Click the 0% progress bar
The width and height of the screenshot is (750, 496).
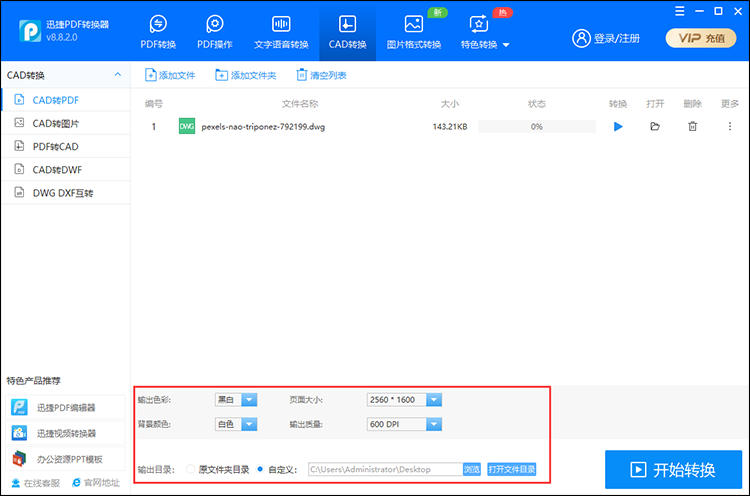[537, 127]
